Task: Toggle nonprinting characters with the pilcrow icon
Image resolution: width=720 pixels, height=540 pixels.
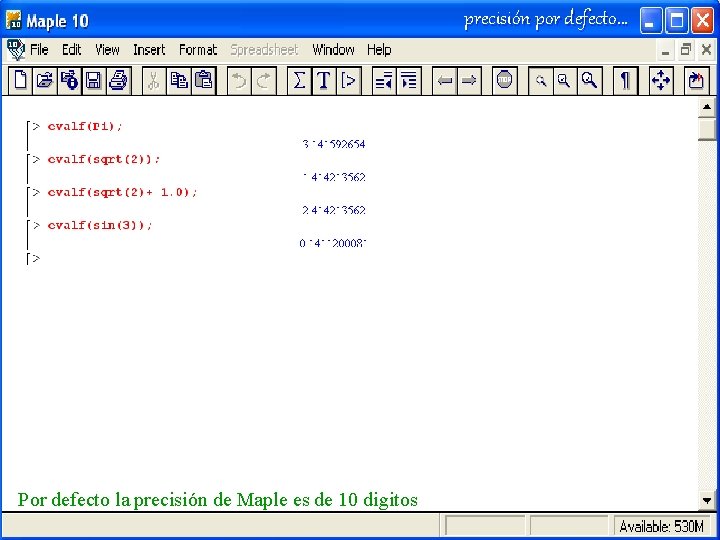Action: 625,81
